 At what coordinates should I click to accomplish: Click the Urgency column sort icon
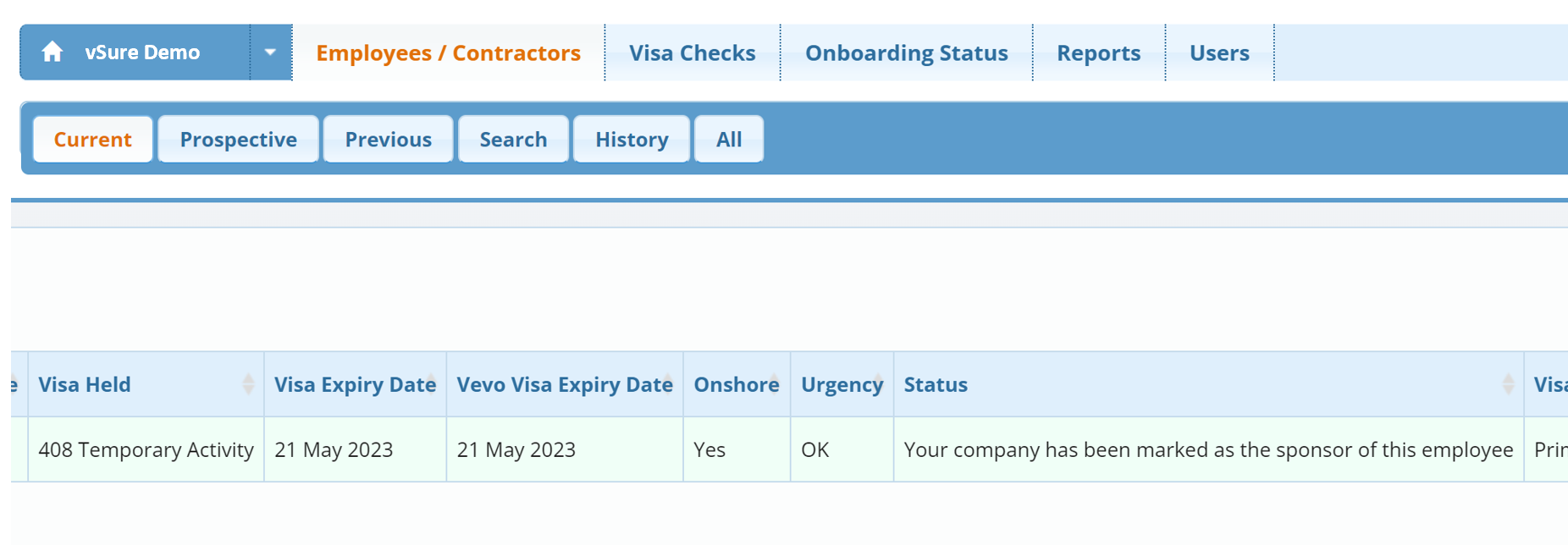[879, 384]
